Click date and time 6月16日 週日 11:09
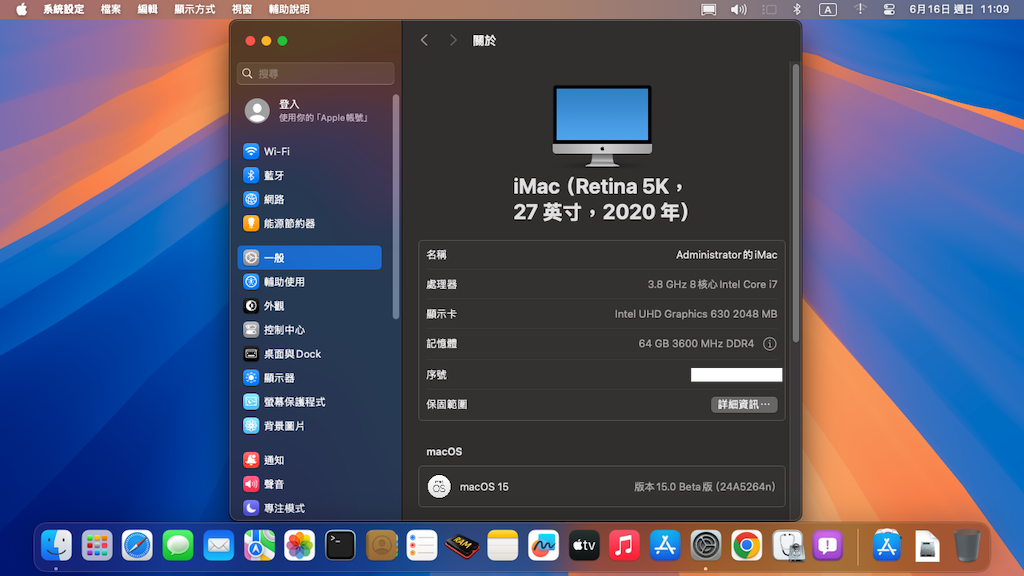 click(959, 9)
